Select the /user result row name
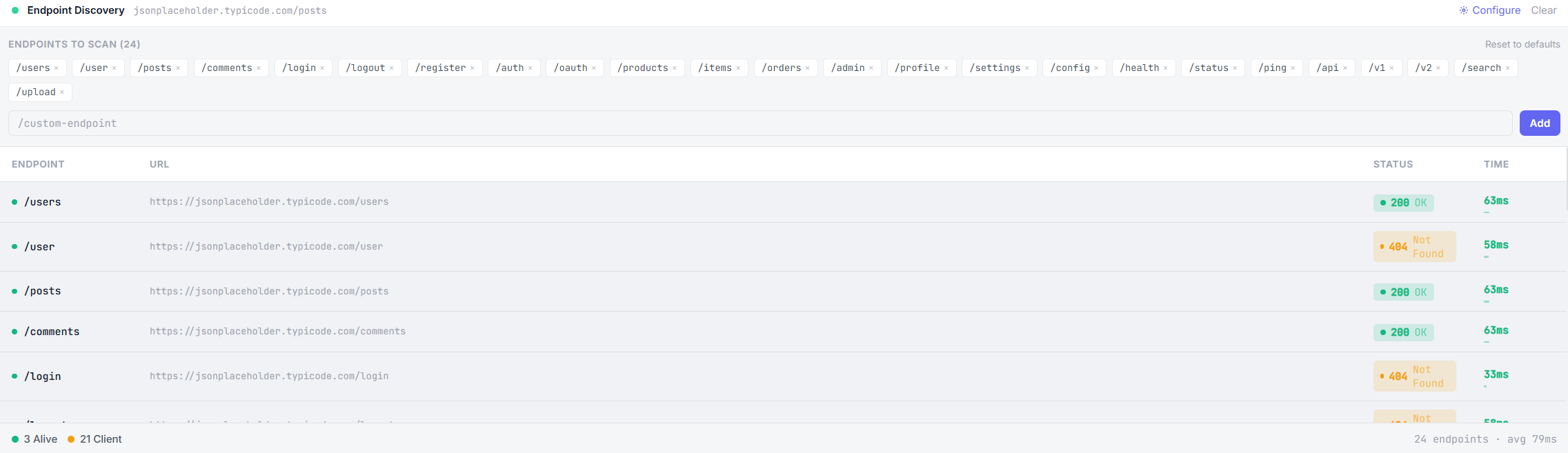The height and width of the screenshot is (453, 1568). click(x=39, y=247)
